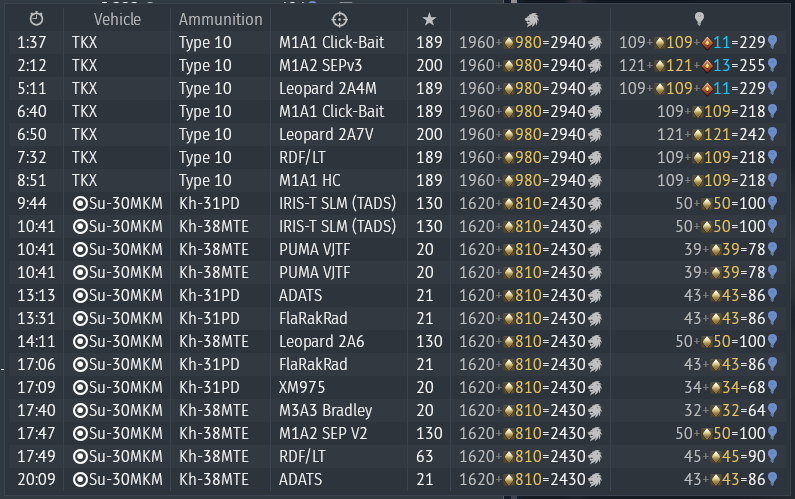Click the RDF/LT target at 7:32
The height and width of the screenshot is (499, 795).
[x=302, y=158]
